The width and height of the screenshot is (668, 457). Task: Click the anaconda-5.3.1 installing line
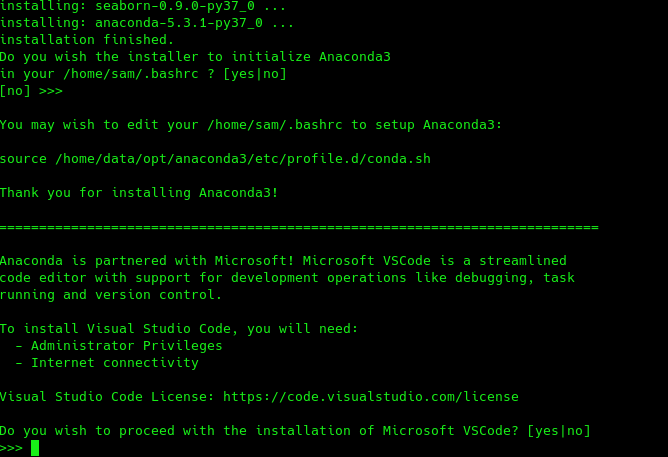(x=147, y=23)
